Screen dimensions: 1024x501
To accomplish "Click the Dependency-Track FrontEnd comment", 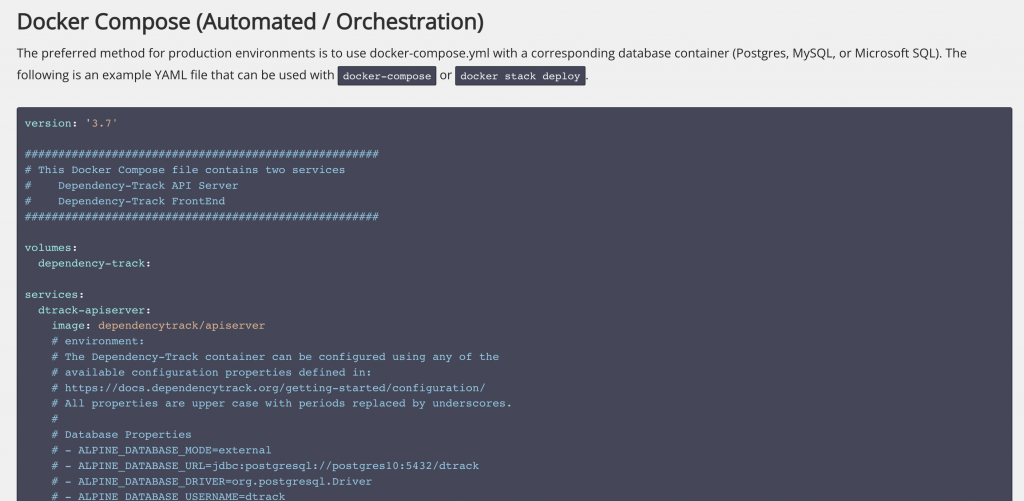I will point(140,201).
